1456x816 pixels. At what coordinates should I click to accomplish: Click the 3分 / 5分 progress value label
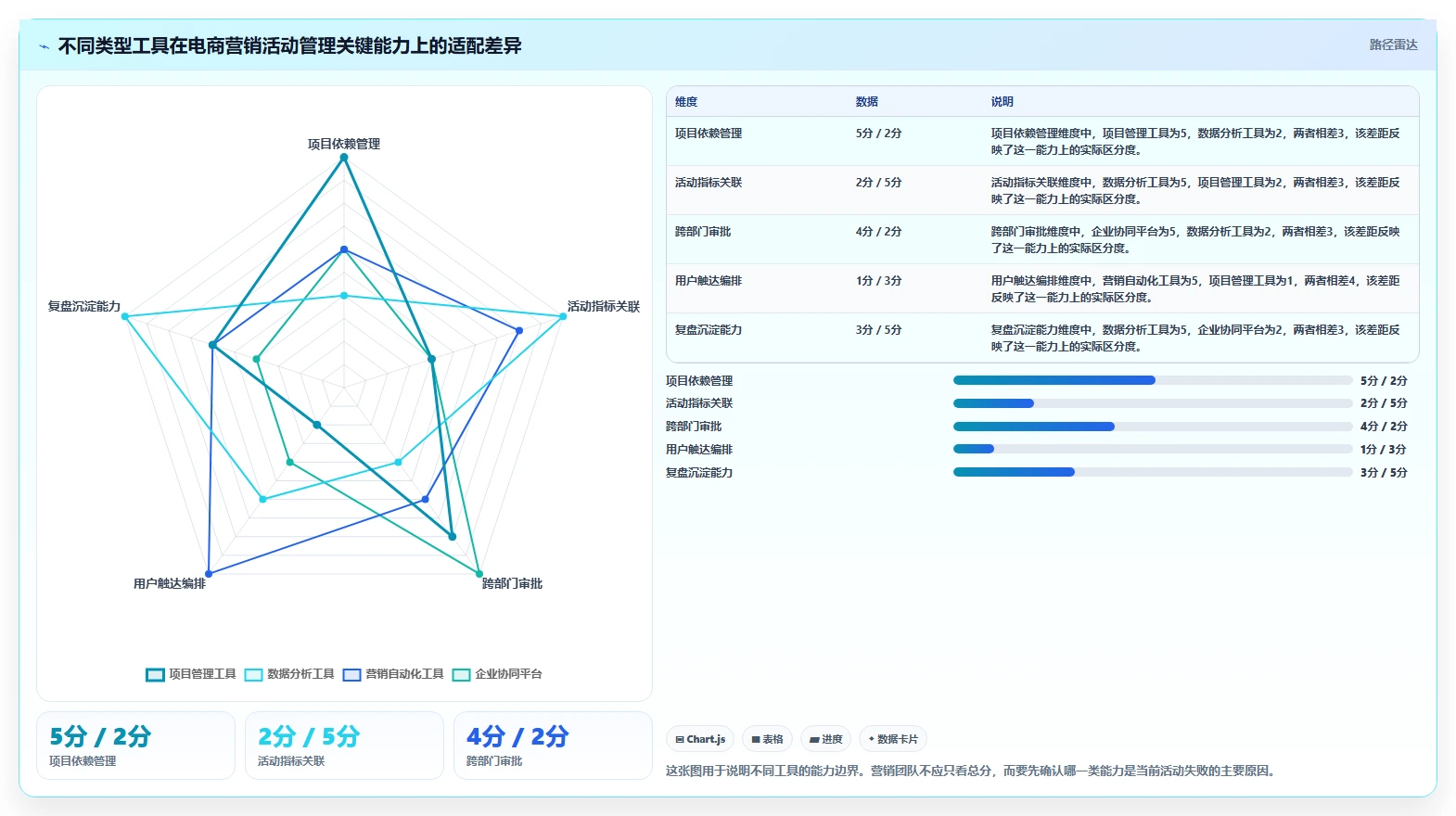1384,473
